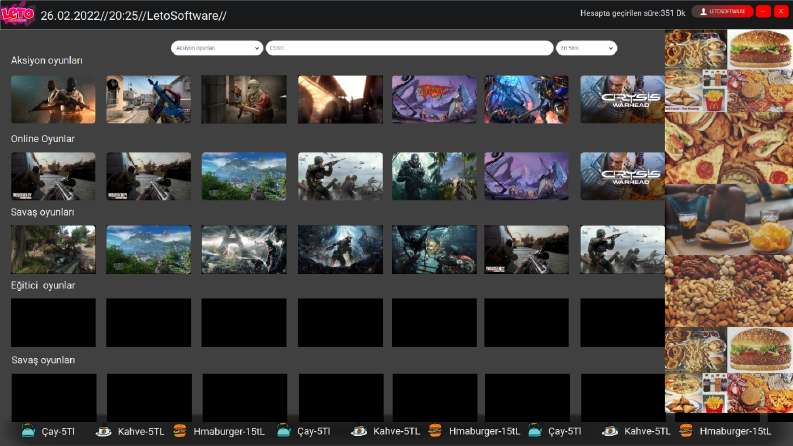Open the Aksiyon oyunları category dropdown

tap(216, 48)
